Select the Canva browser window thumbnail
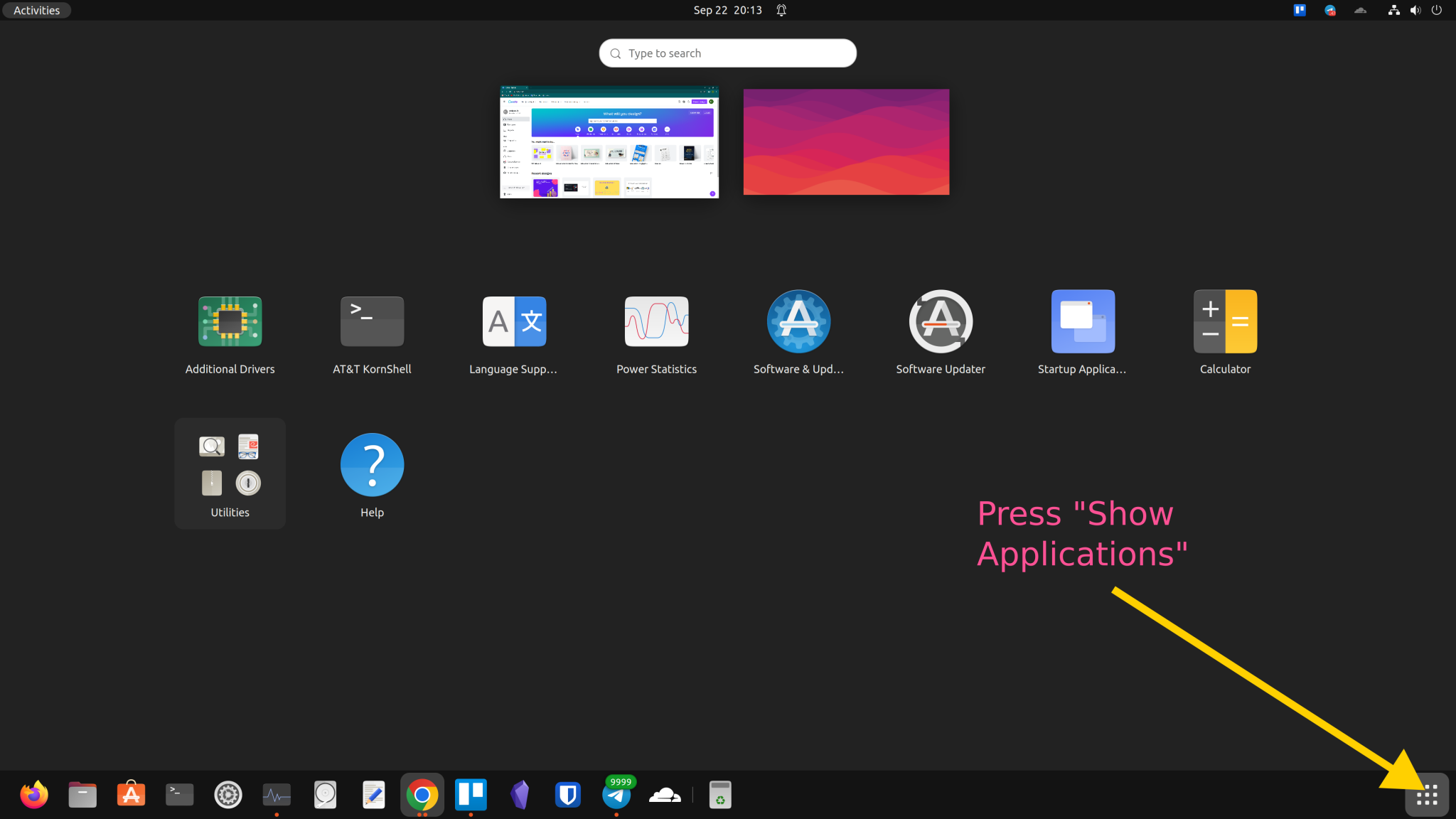Viewport: 1456px width, 819px height. [x=609, y=141]
